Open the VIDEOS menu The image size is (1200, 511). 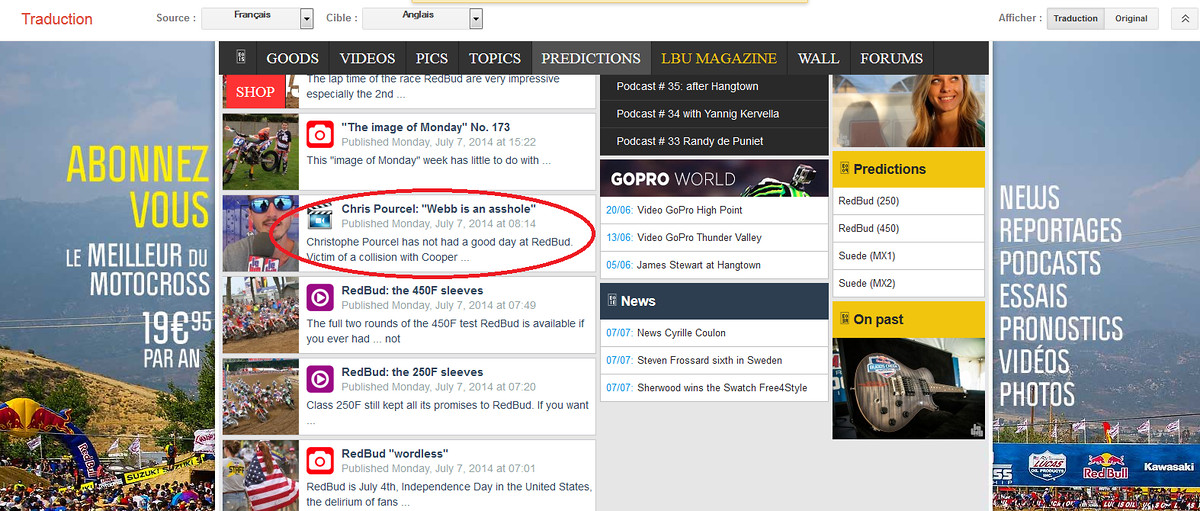click(x=367, y=58)
